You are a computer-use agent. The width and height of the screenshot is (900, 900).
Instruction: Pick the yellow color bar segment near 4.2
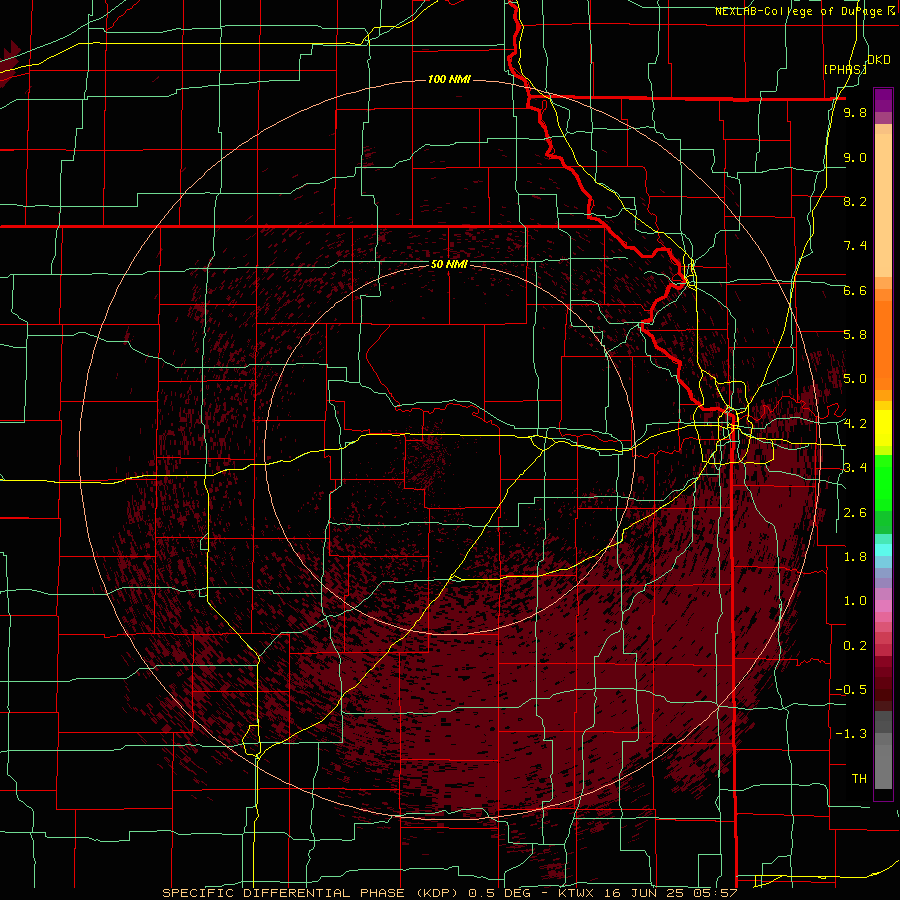[x=883, y=428]
